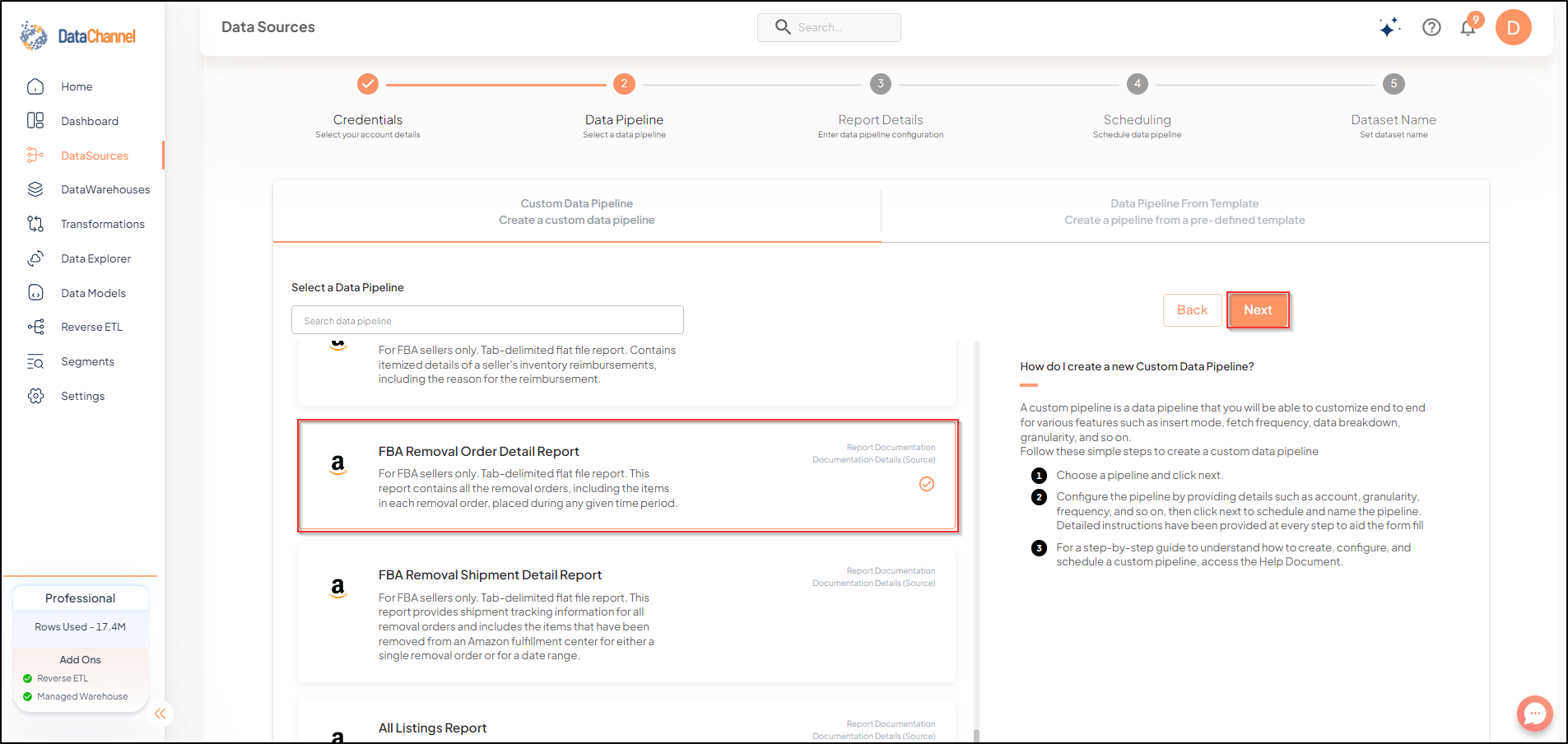Click the Home house icon
The image size is (1568, 744).
click(35, 86)
